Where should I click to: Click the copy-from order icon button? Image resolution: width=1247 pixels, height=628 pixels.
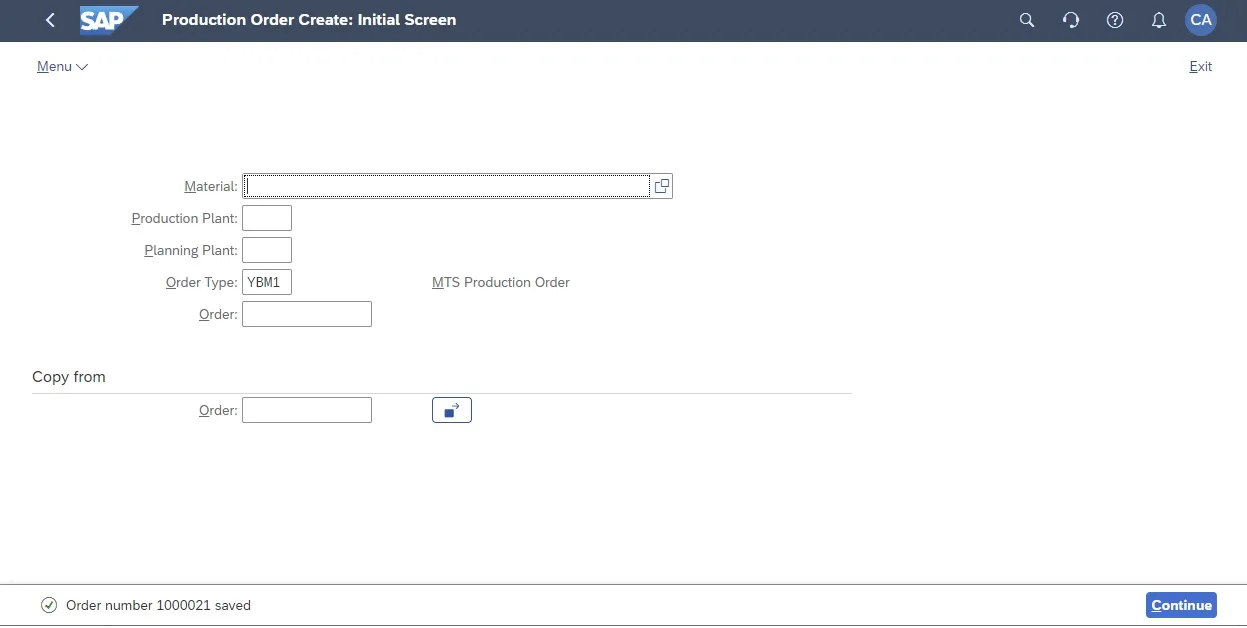click(x=451, y=410)
